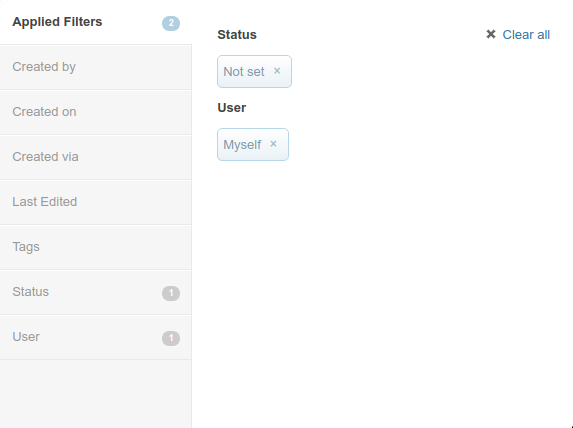Screen dimensions: 573x428
Task: Switch to the Created via filter
Action: click(x=96, y=157)
